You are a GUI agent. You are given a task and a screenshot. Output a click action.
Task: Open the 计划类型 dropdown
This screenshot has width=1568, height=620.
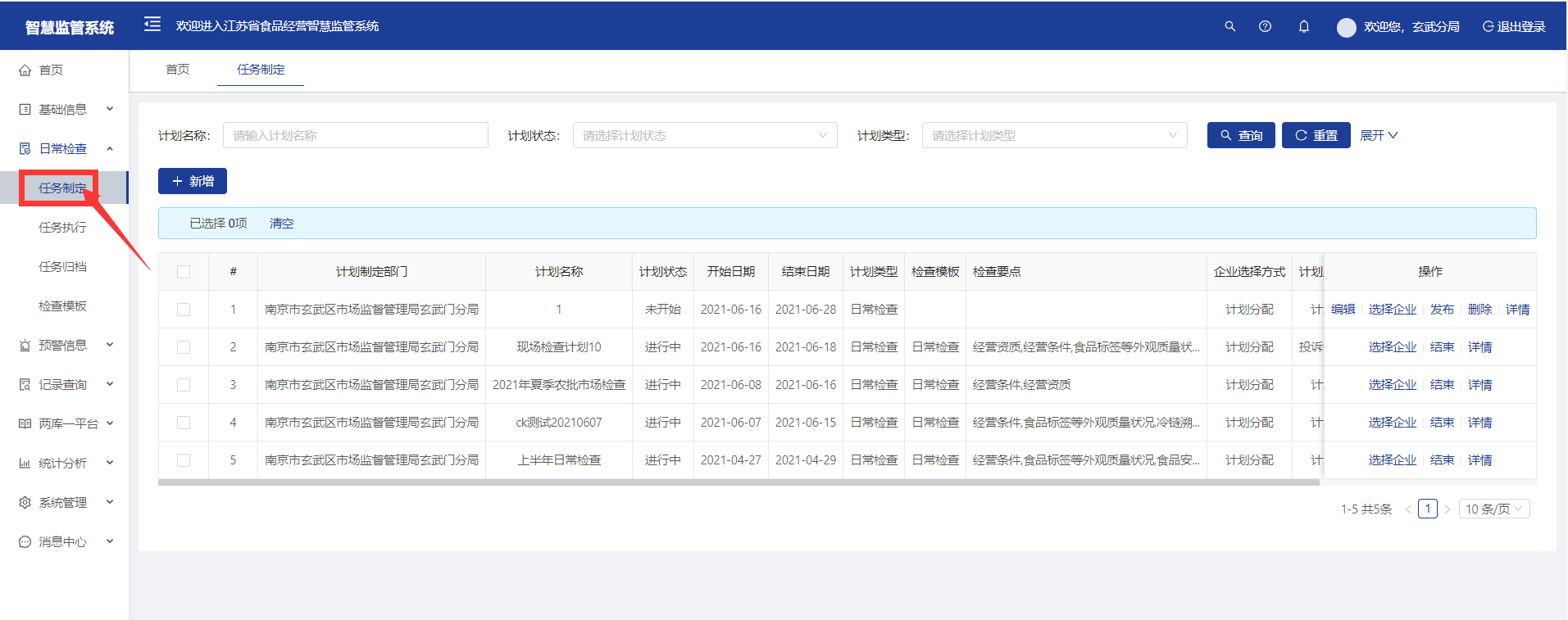[1054, 136]
